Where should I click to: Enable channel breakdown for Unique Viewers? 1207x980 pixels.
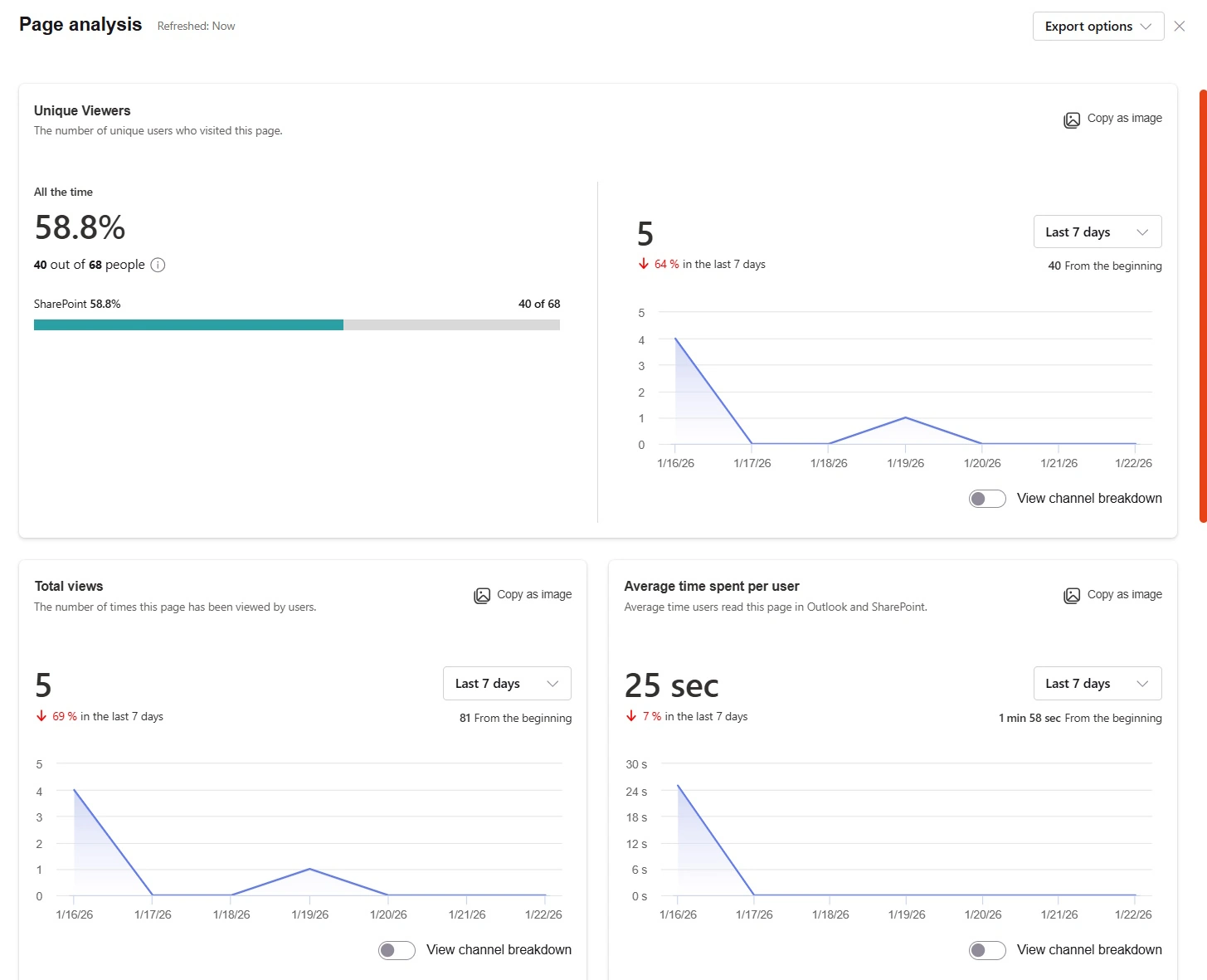(x=987, y=499)
